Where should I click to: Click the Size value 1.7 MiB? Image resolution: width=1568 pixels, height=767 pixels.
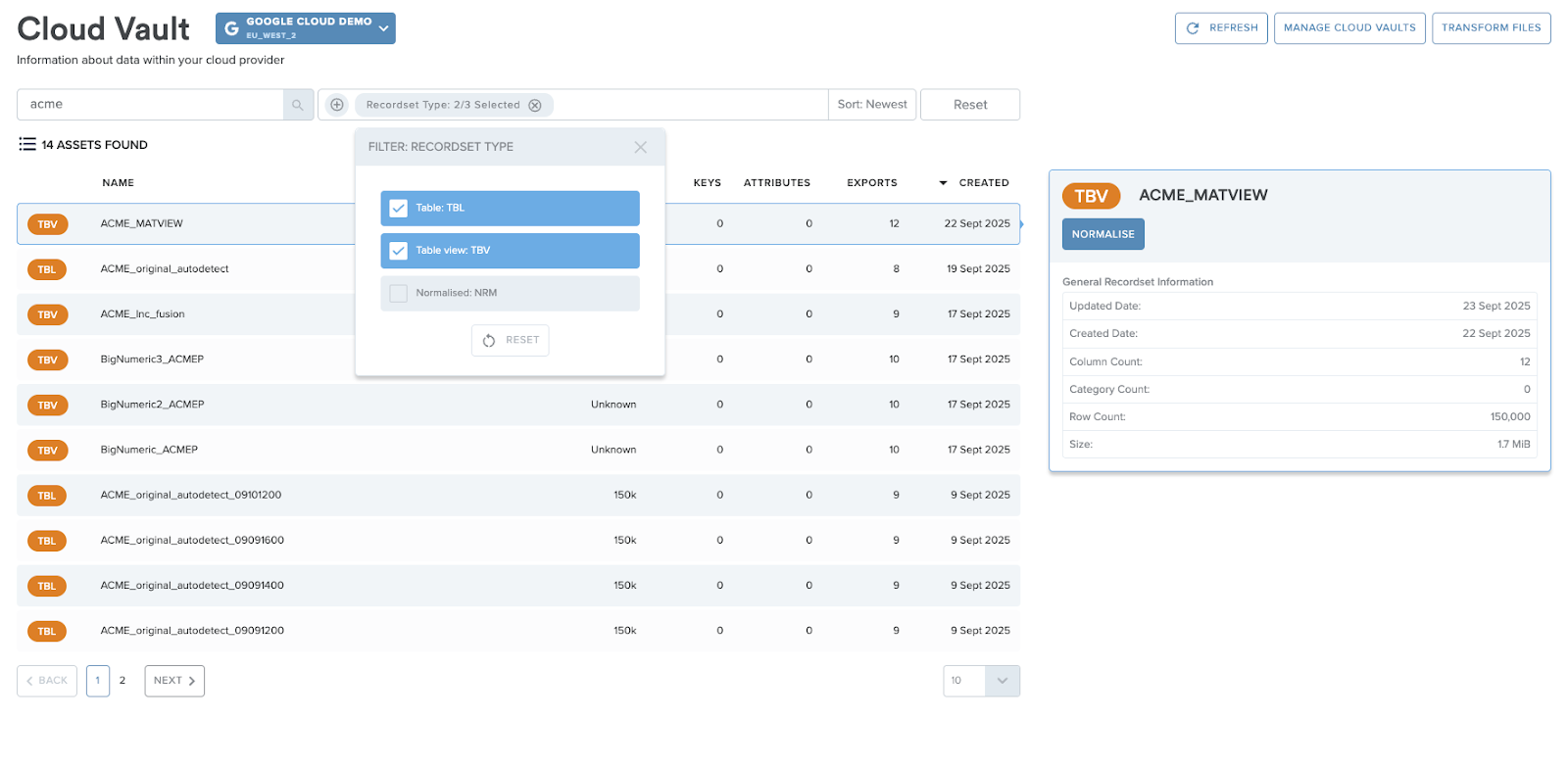1514,445
